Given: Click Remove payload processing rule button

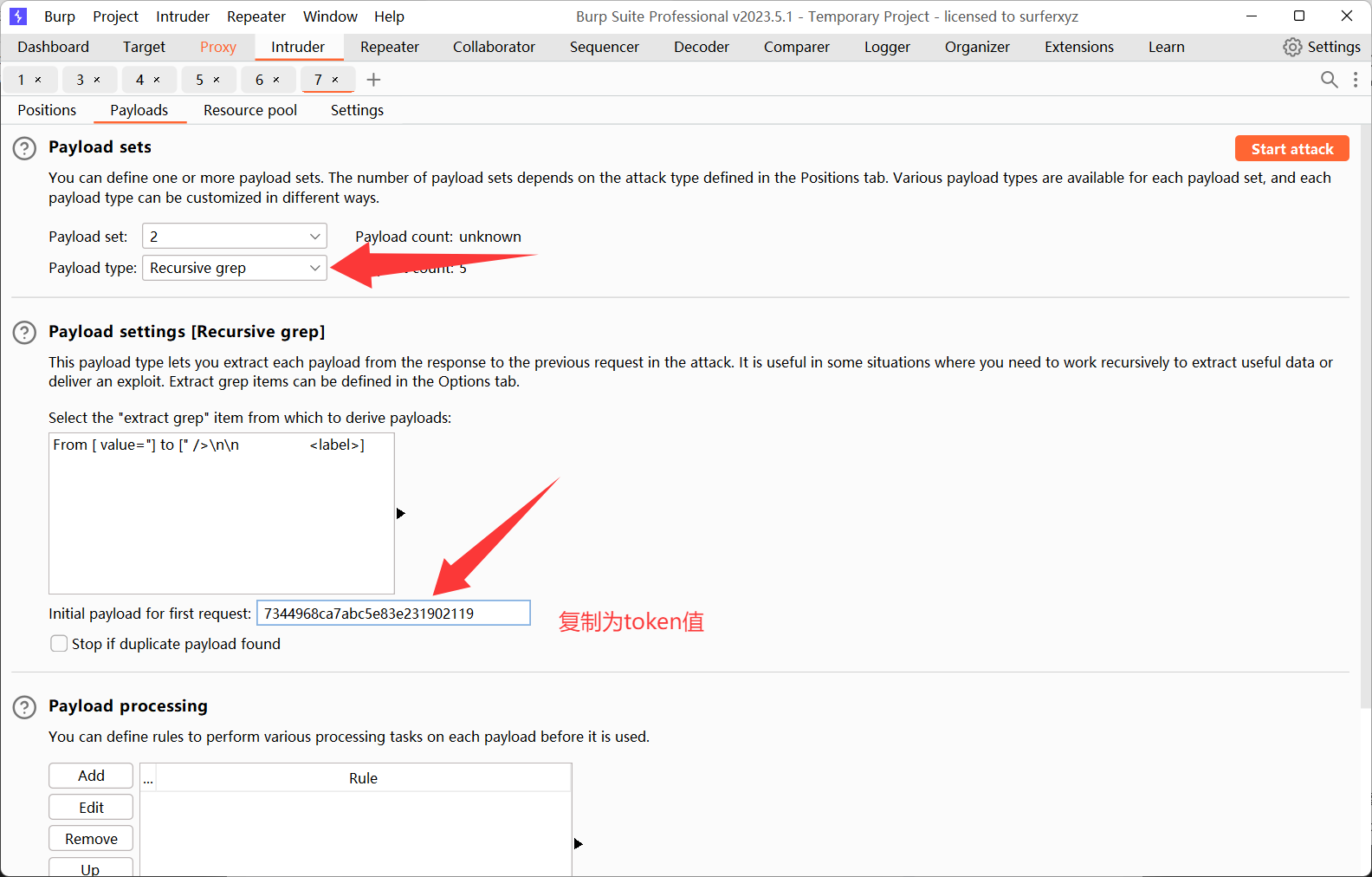Looking at the screenshot, I should (91, 839).
